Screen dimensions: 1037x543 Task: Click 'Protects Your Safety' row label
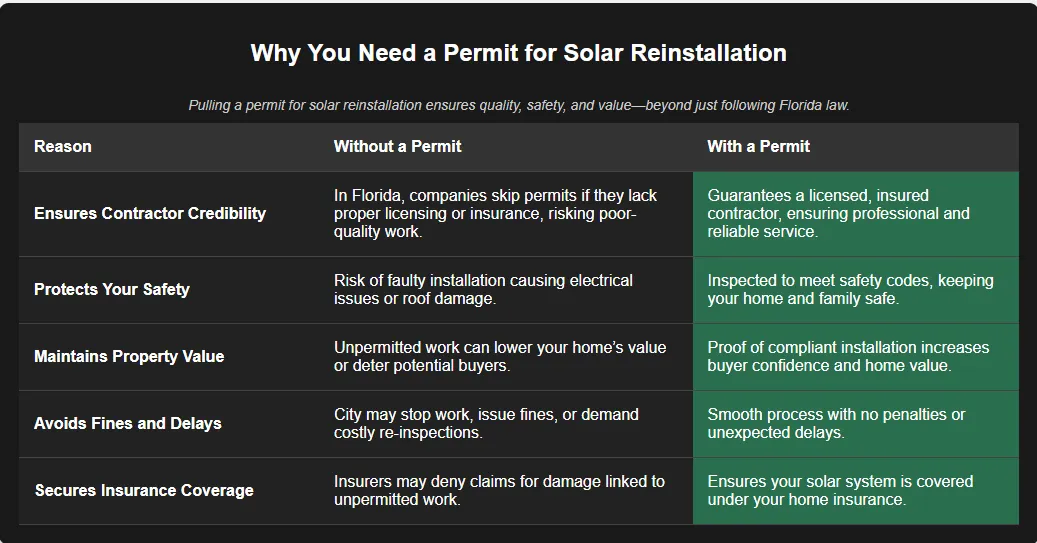pyautogui.click(x=112, y=289)
